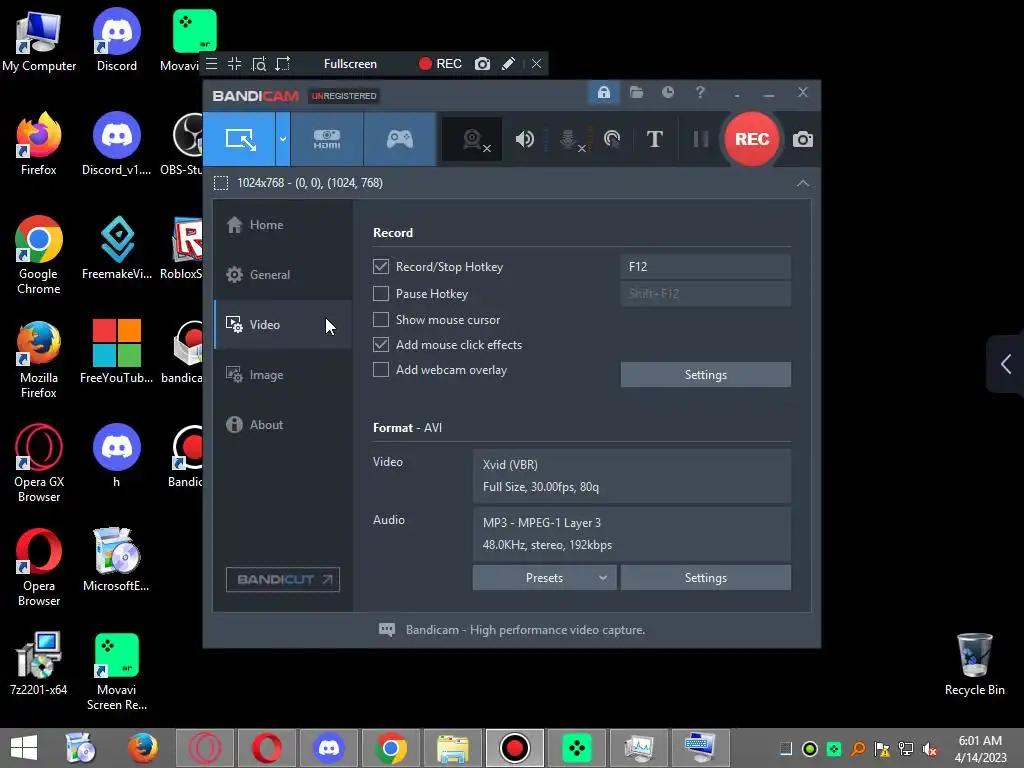1024x768 pixels.
Task: Click the text overlay T icon
Action: [654, 139]
